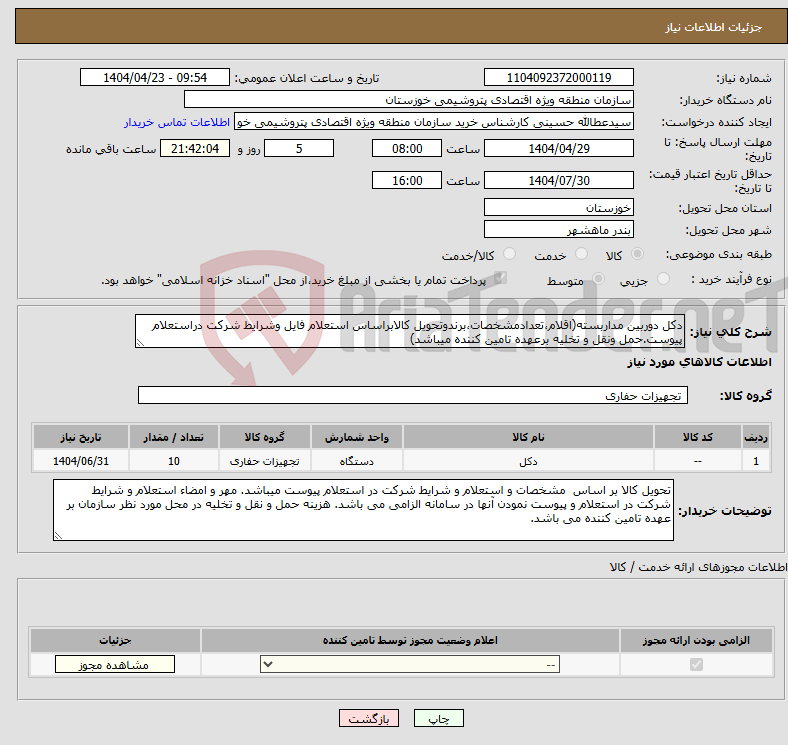788x745 pixels.
Task: Click the چاپ (print) button
Action: pos(438,718)
